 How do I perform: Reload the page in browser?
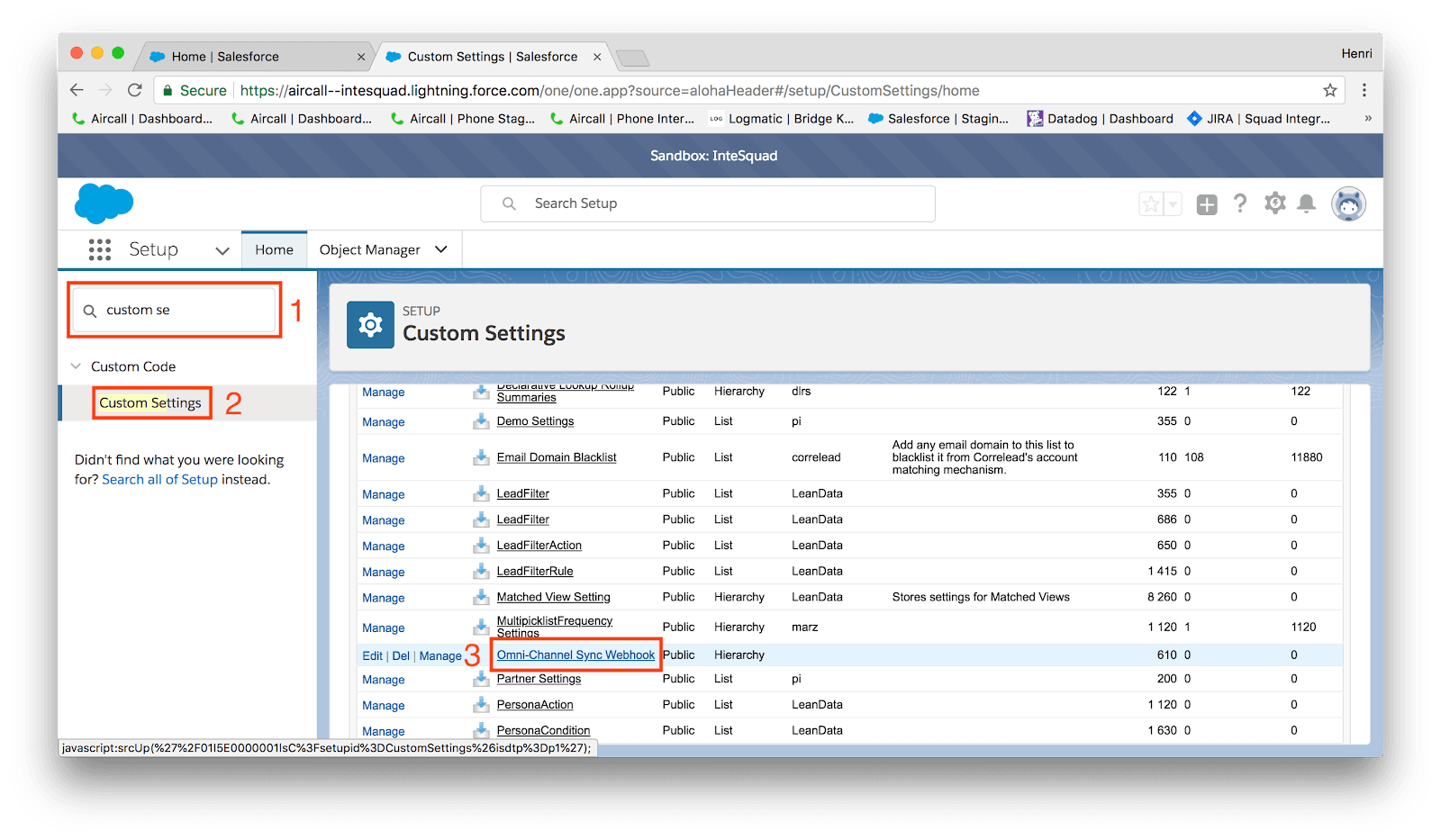(135, 90)
